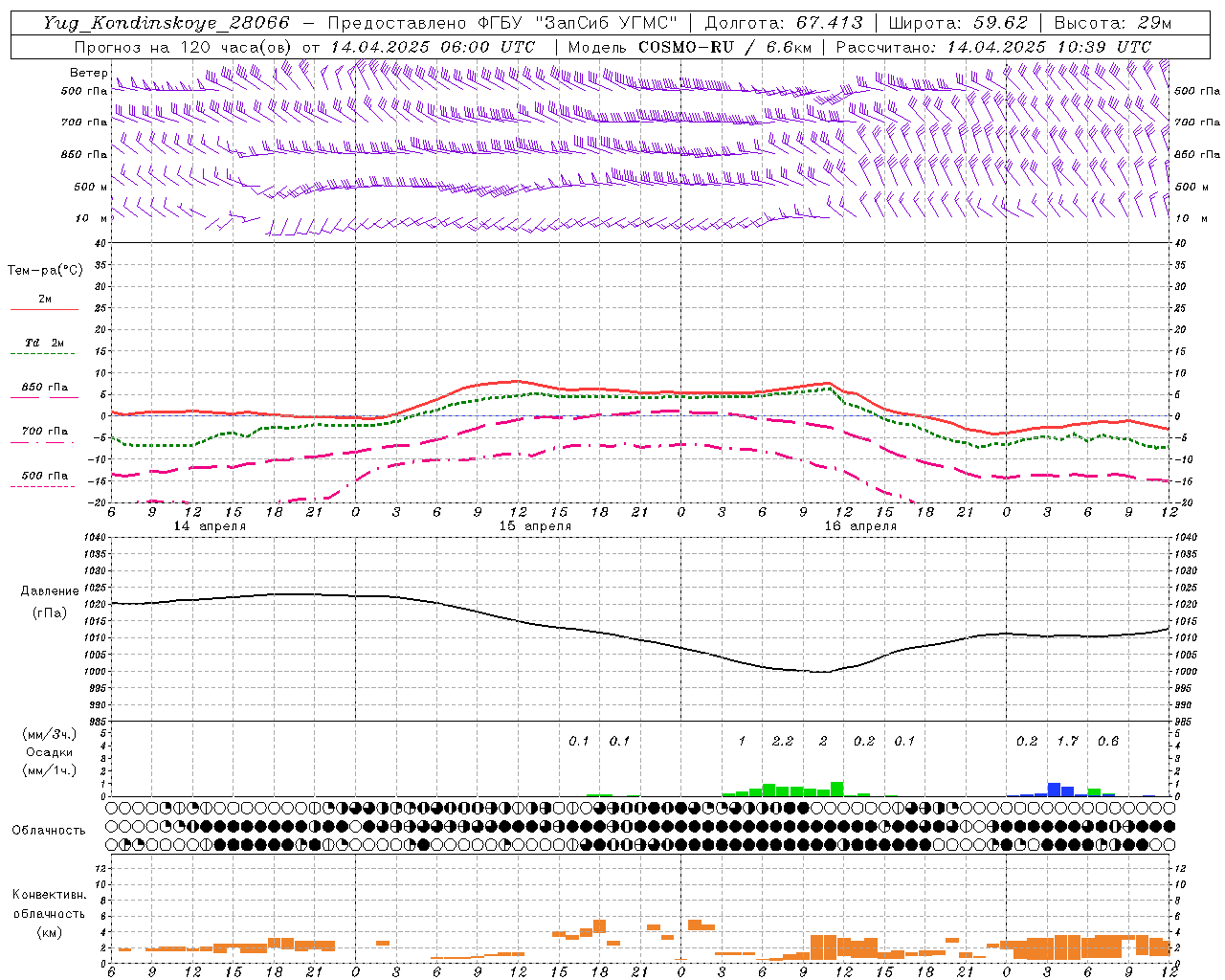This screenshot has height=980, width=1225.
Task: Click the Td 2м dew point legend label
Action: pyautogui.click(x=44, y=343)
